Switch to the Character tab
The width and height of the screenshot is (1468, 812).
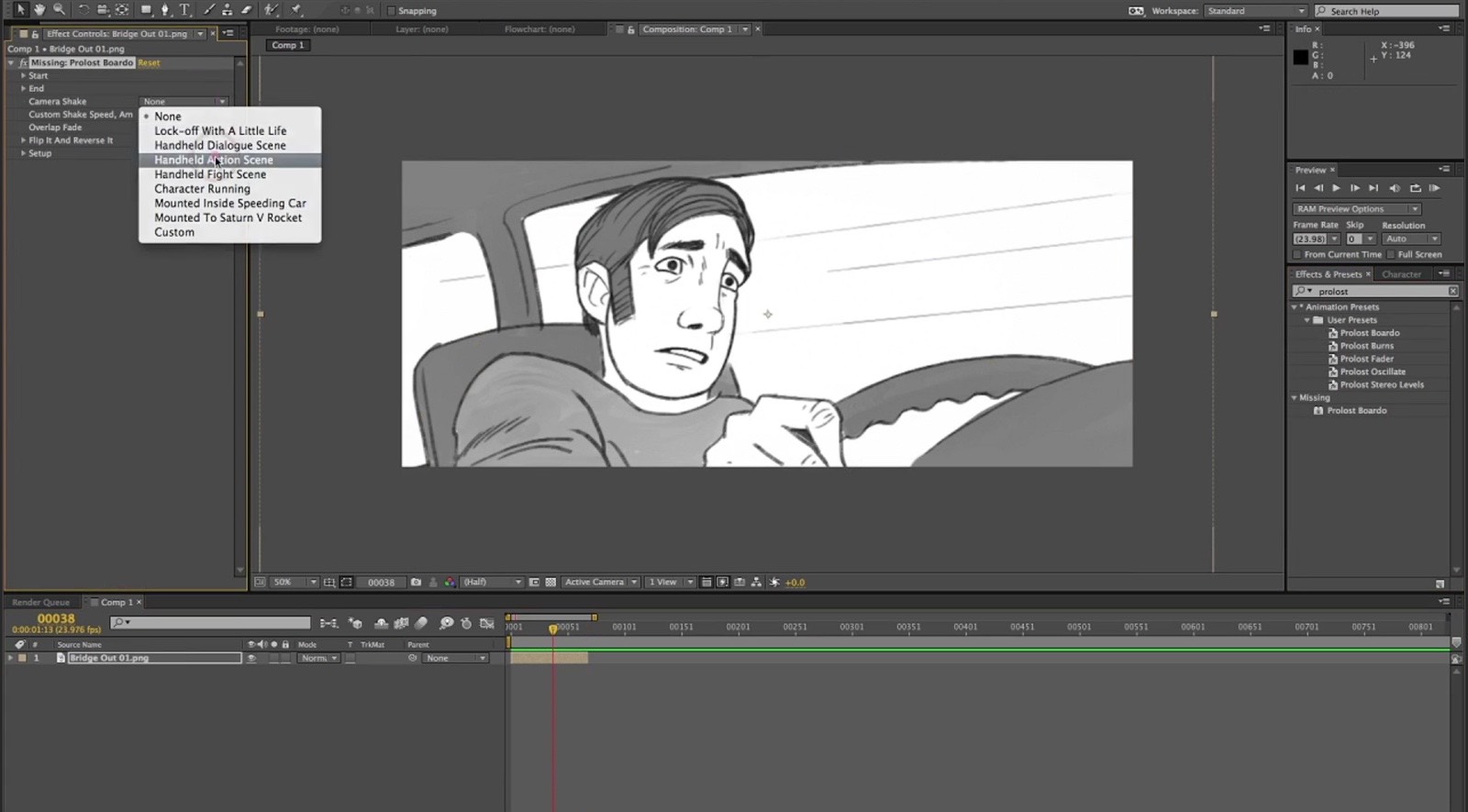click(x=1401, y=274)
